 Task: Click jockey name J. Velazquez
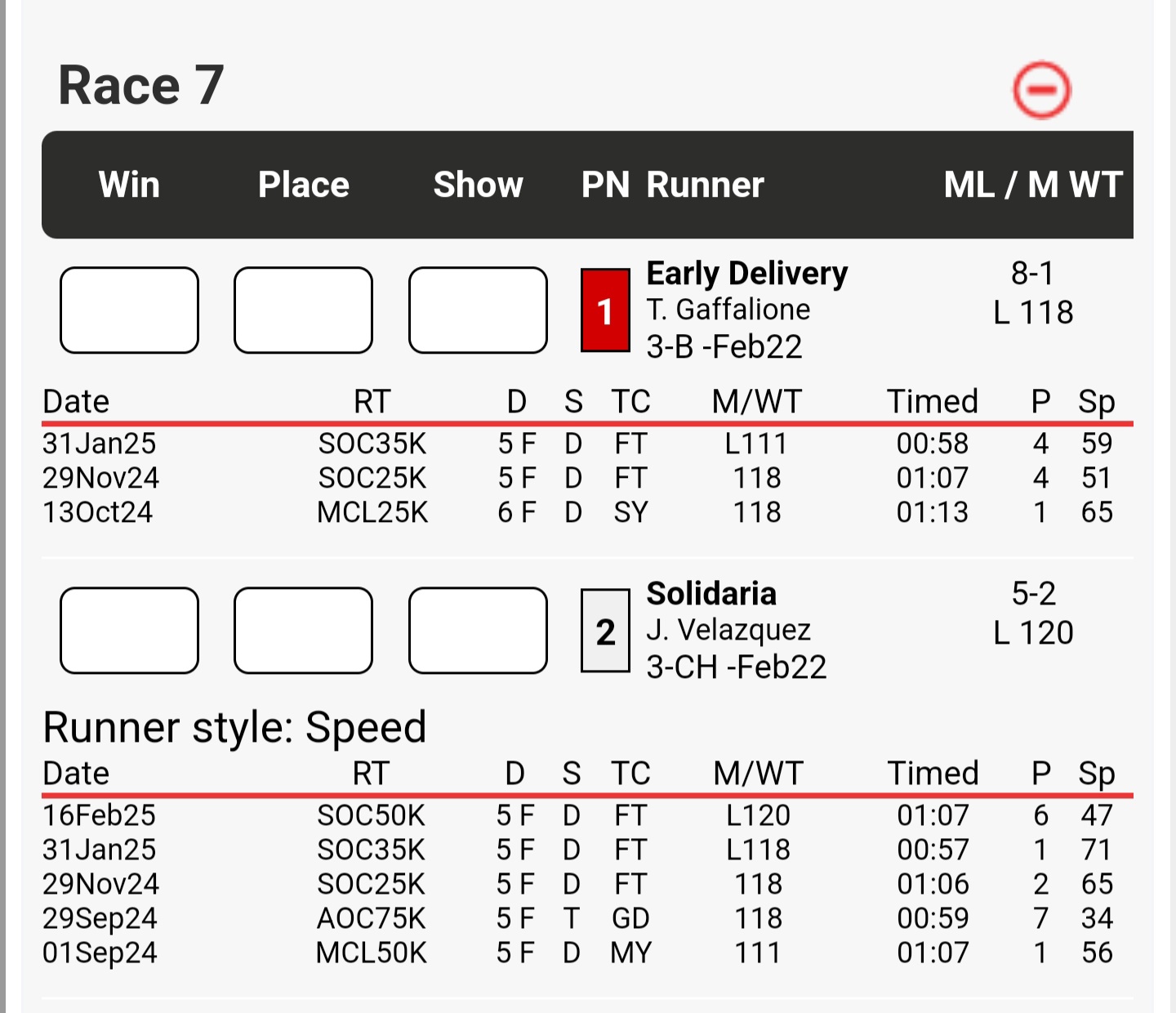coord(728,630)
